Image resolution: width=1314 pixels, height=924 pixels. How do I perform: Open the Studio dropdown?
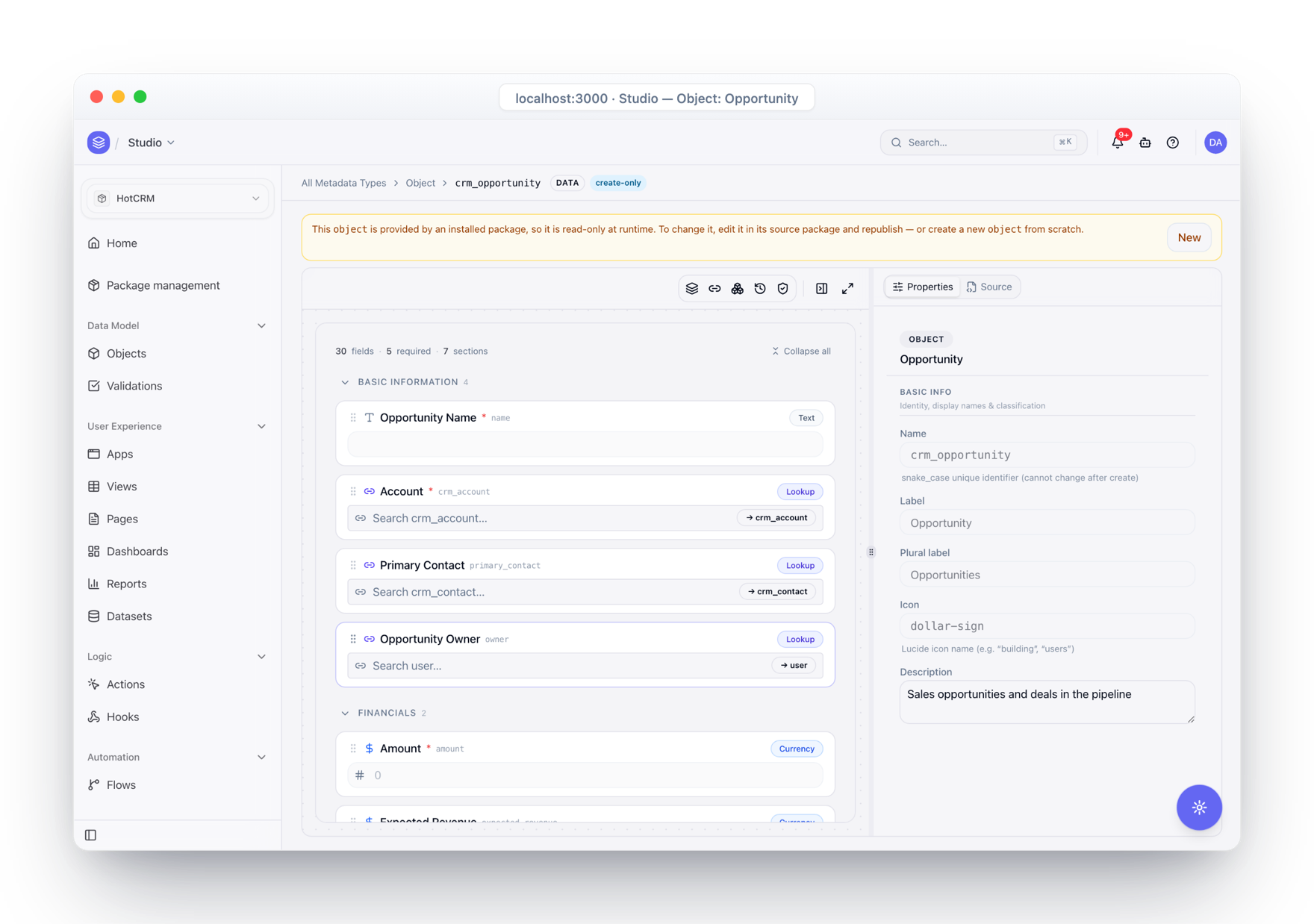tap(152, 143)
